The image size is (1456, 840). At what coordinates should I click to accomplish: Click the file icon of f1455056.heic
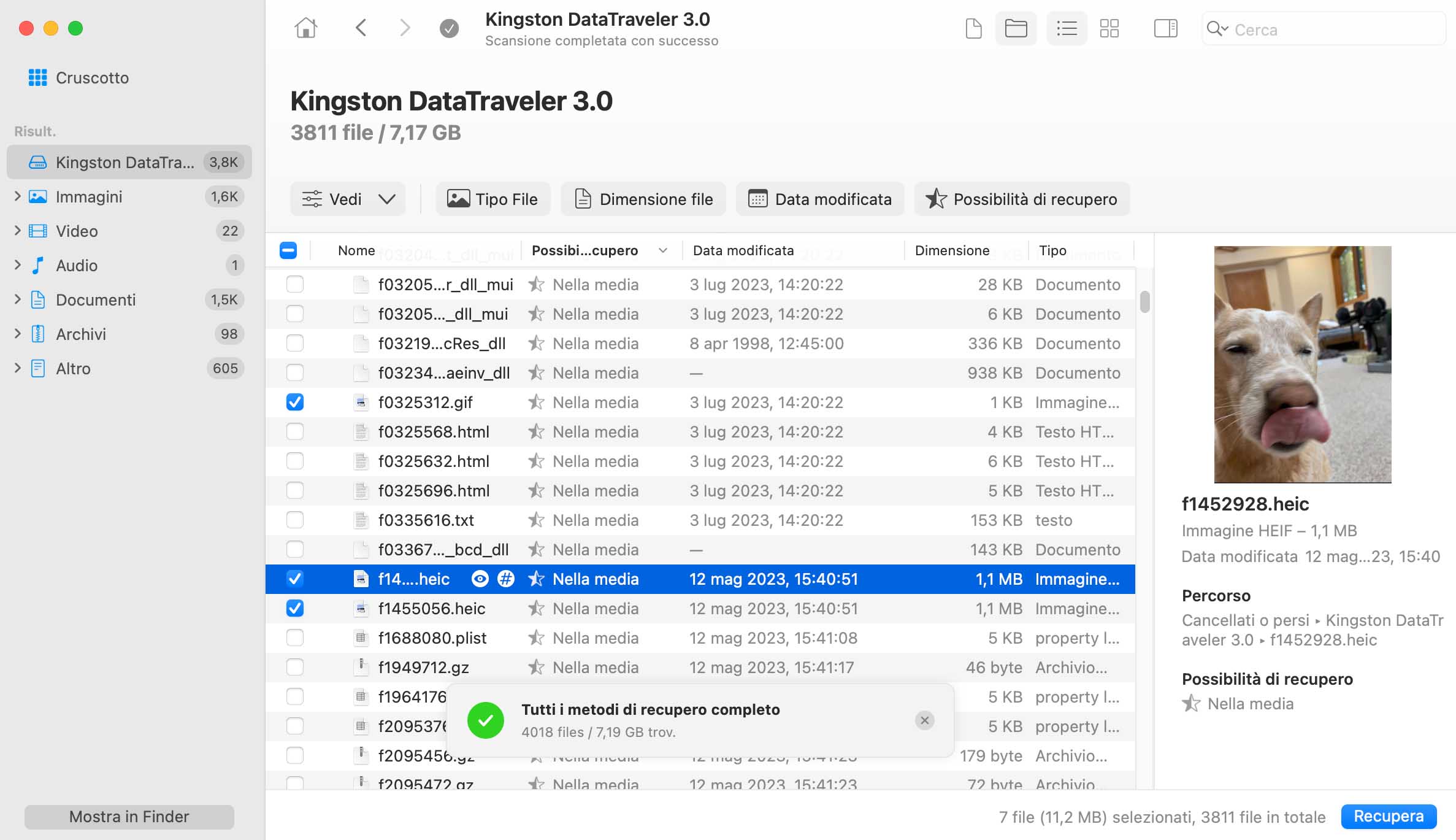[361, 609]
